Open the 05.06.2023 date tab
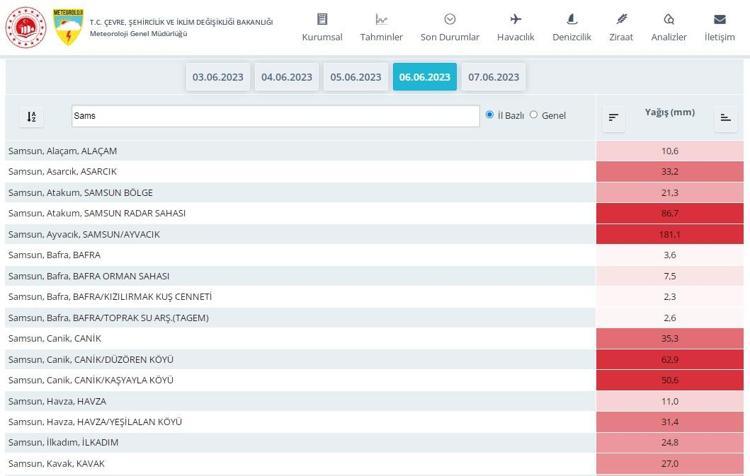Viewport: 750px width, 476px height. (x=356, y=77)
